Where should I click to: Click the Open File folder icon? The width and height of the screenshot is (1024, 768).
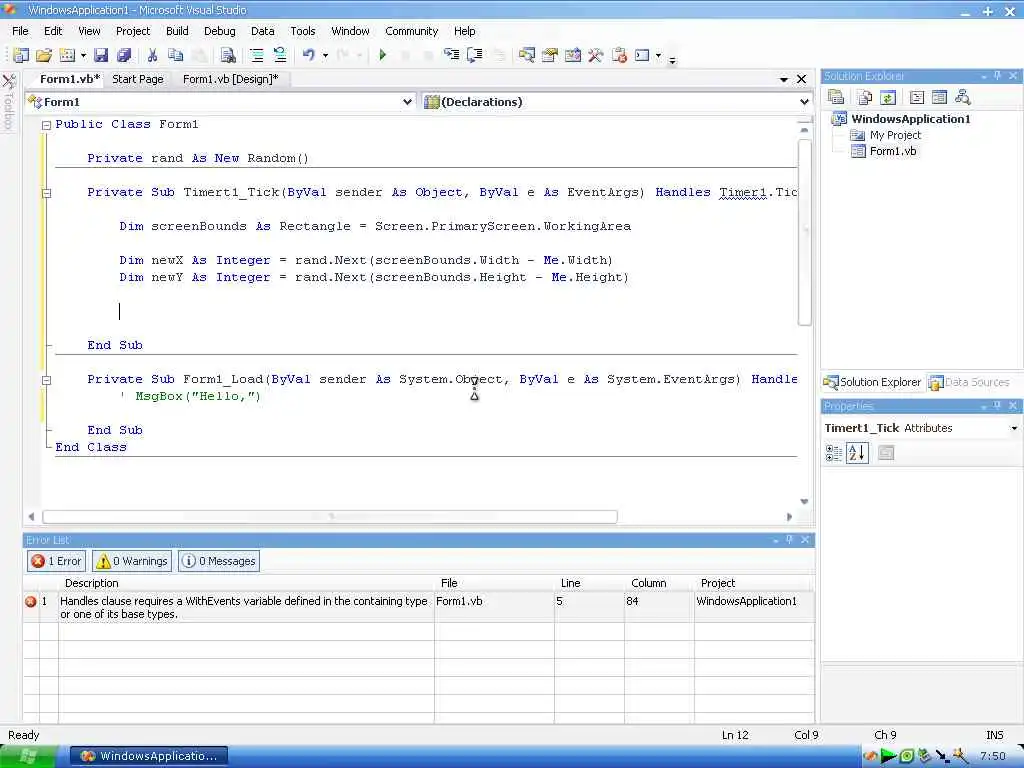[44, 56]
